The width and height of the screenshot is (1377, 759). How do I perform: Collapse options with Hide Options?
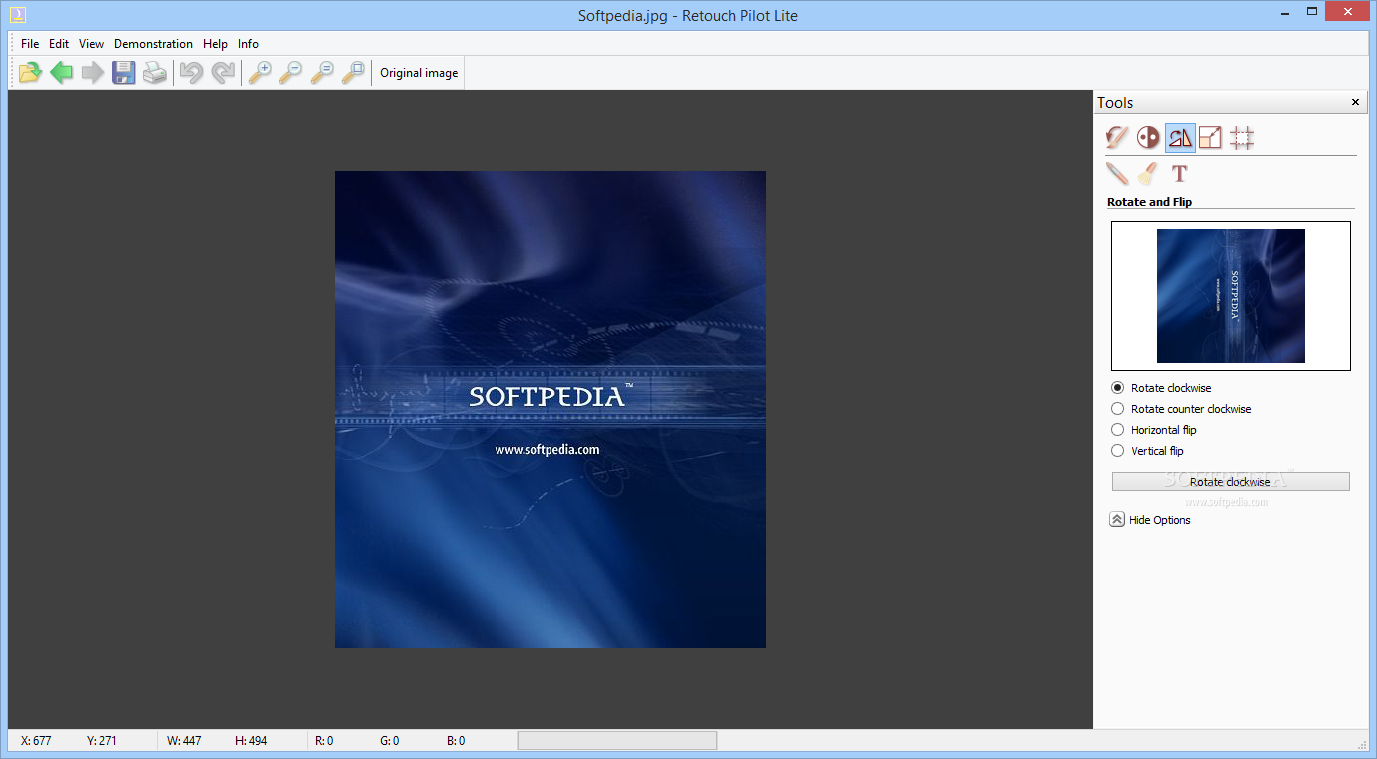1150,520
